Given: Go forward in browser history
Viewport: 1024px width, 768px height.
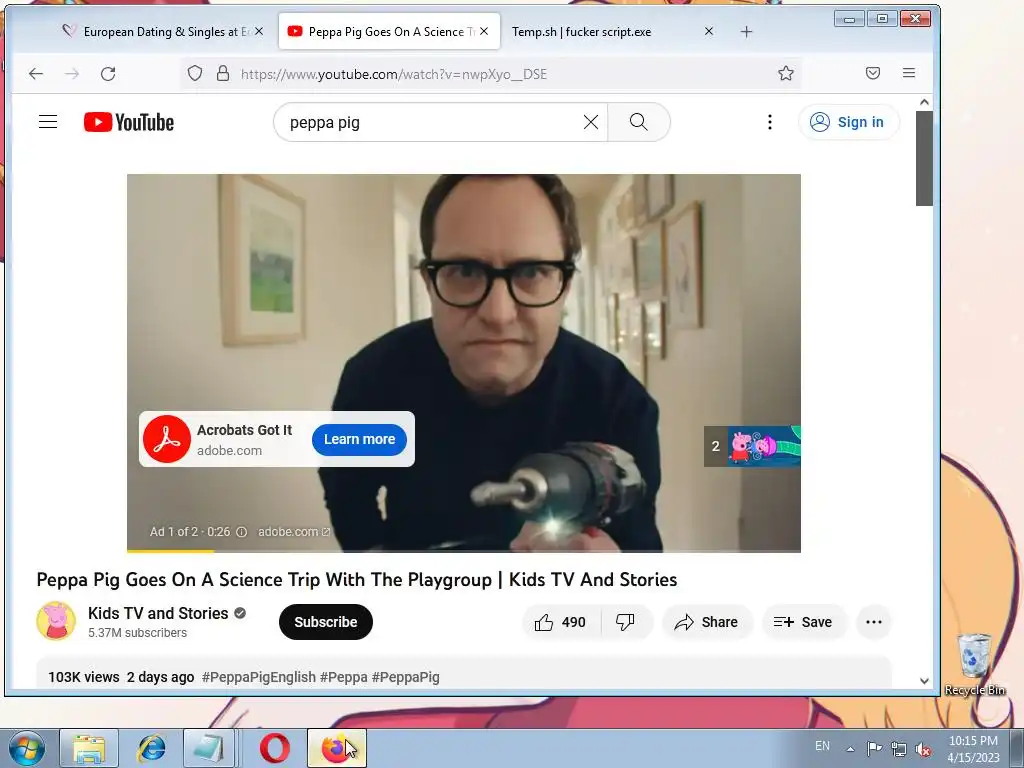Looking at the screenshot, I should 72,74.
